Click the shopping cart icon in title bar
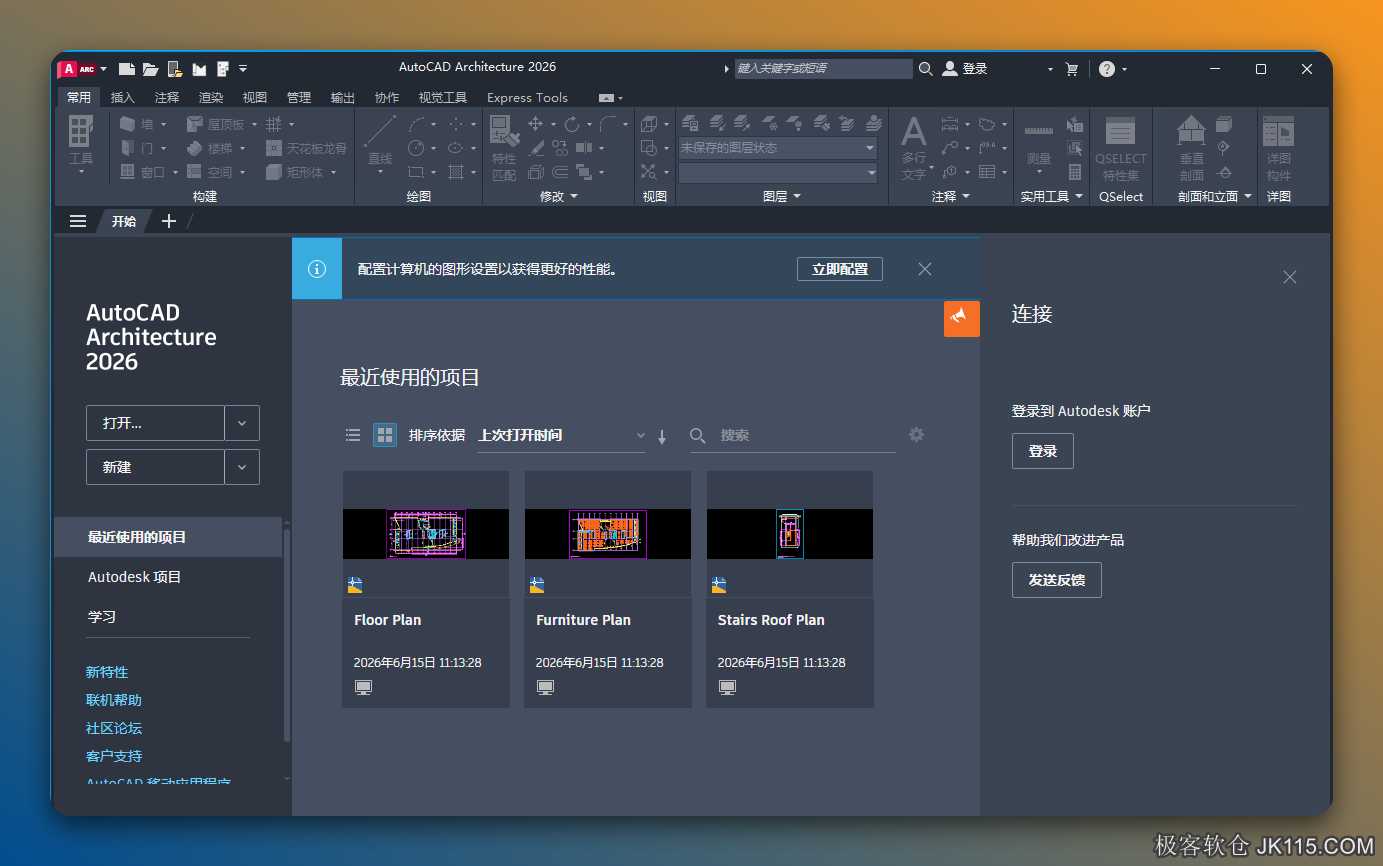 pyautogui.click(x=1072, y=69)
